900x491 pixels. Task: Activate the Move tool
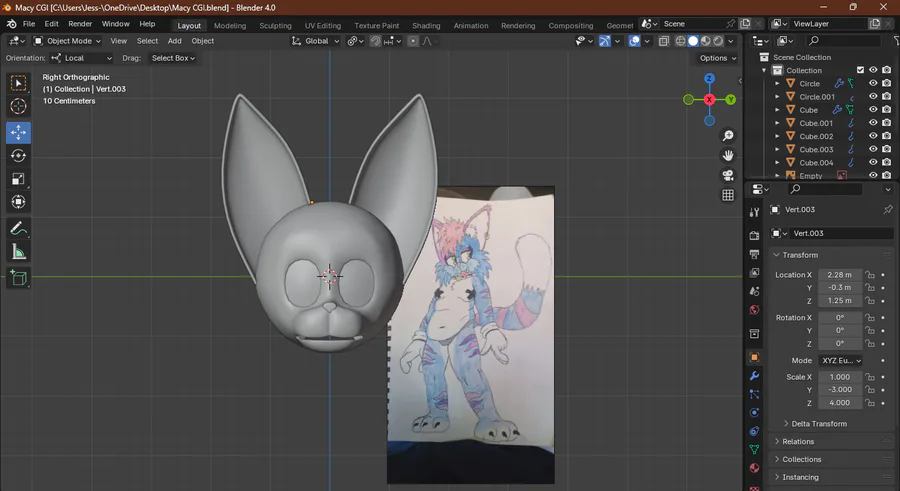[18, 132]
